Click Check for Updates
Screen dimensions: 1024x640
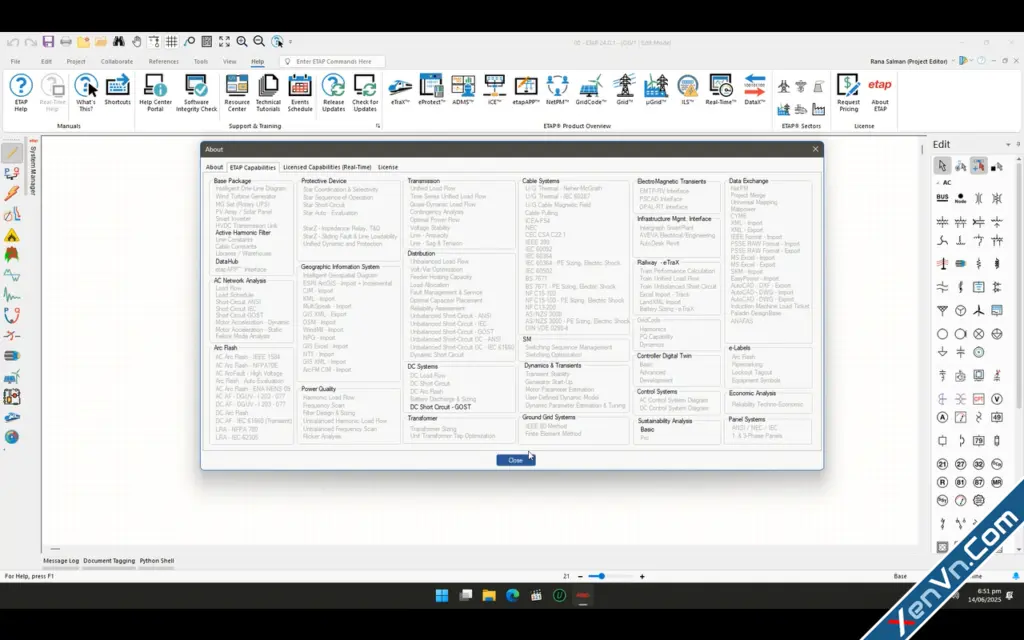coord(364,93)
